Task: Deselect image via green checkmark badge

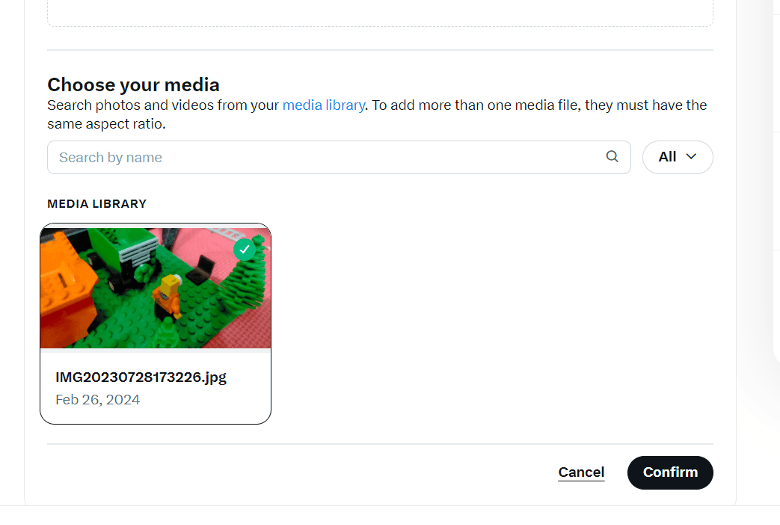Action: click(244, 250)
